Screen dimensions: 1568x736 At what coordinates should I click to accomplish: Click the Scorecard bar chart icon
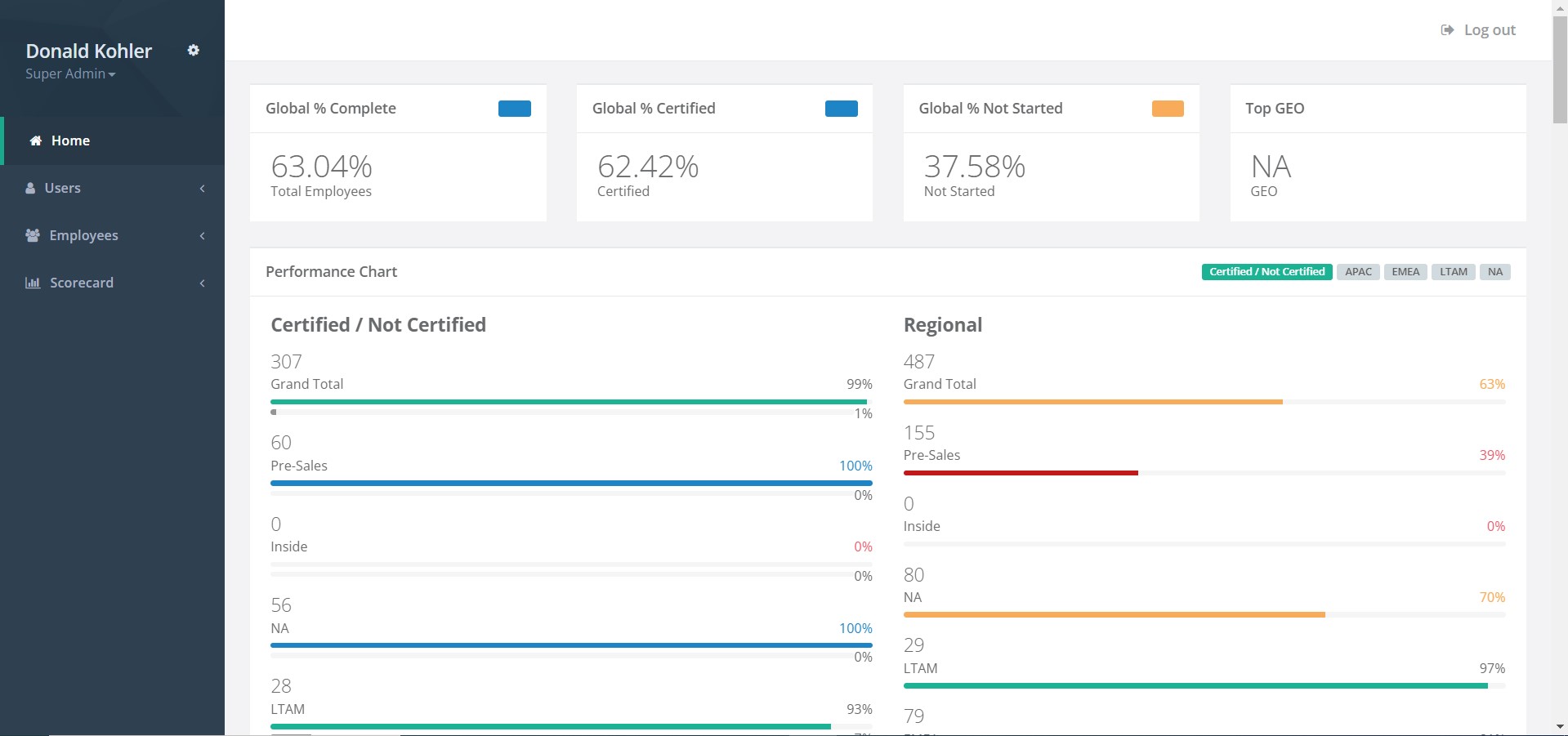tap(33, 283)
